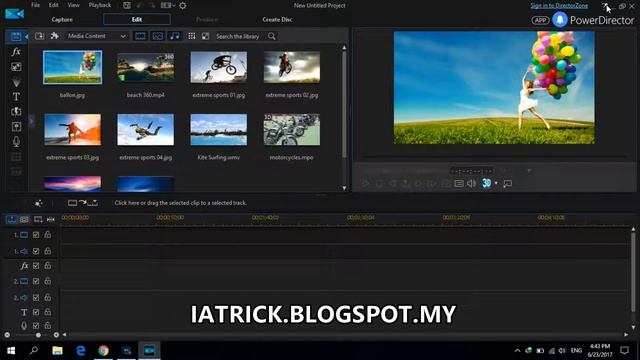Uncheck the title track enable checkbox
Viewport: 640px width, 360px height.
36,312
